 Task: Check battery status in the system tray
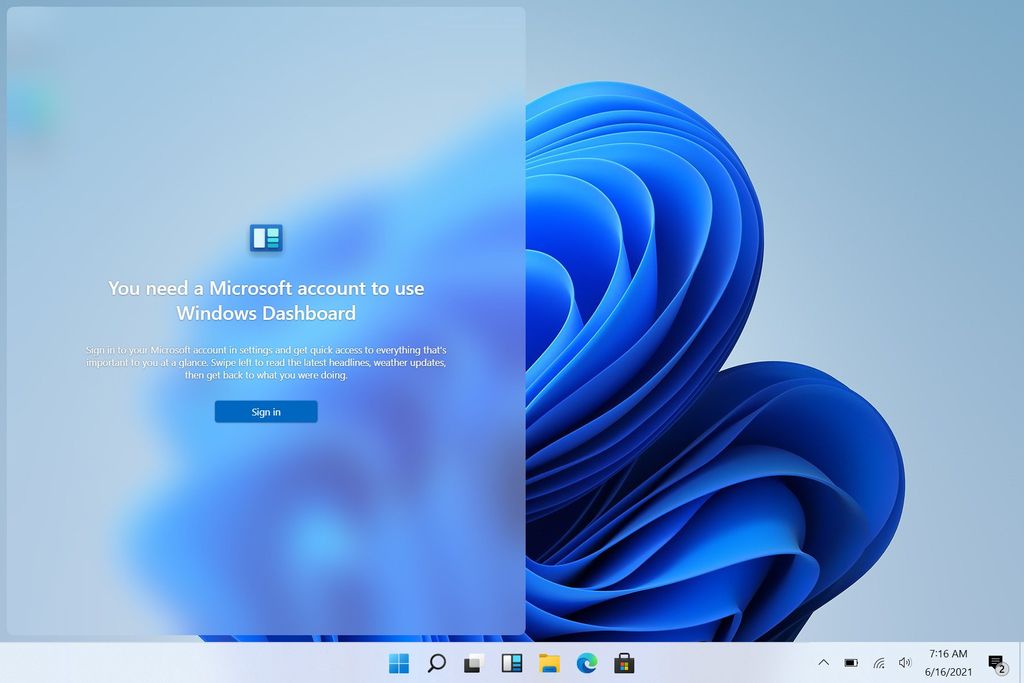851,662
